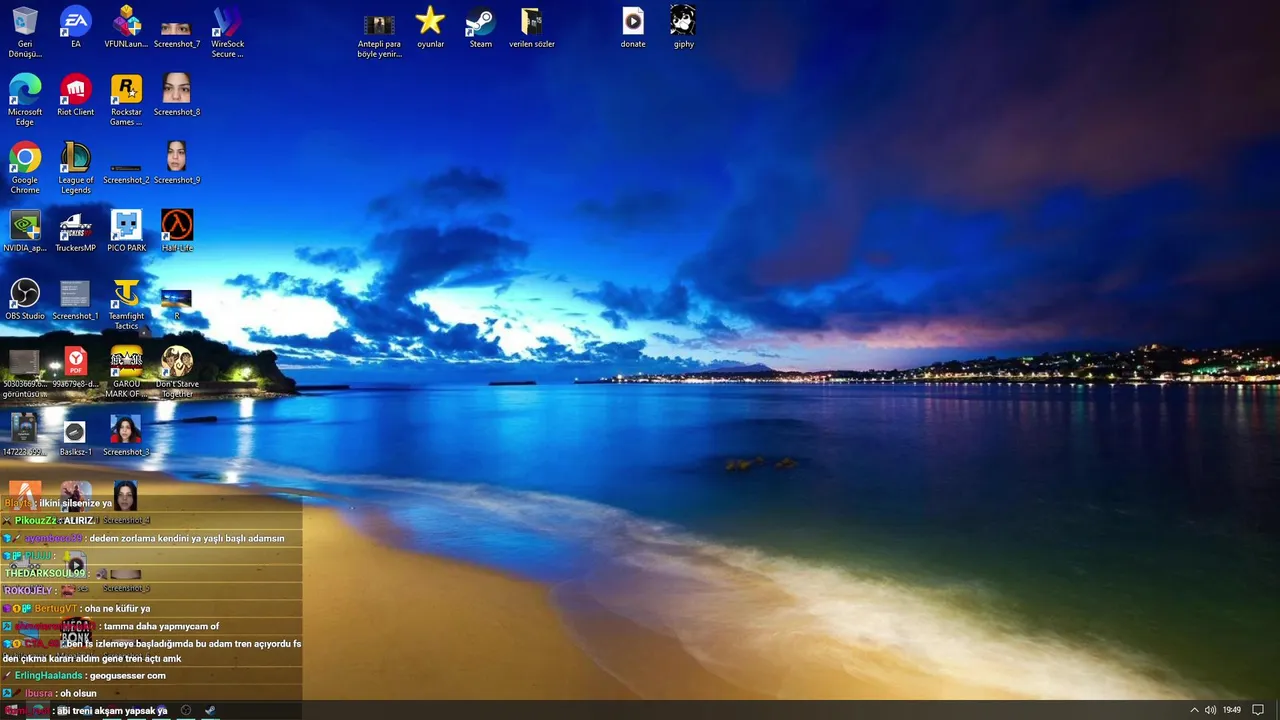Click the Steam icon on the taskbar
This screenshot has width=1280, height=720.
click(210, 710)
